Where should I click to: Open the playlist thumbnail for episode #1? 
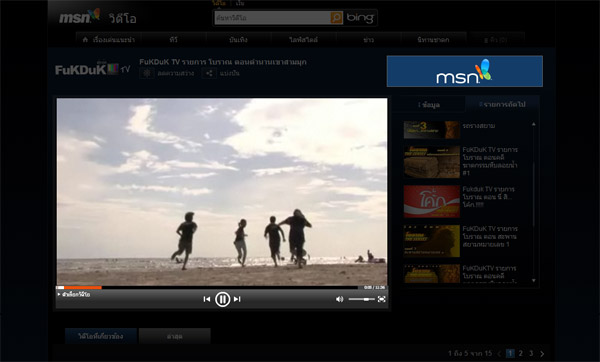click(x=432, y=161)
